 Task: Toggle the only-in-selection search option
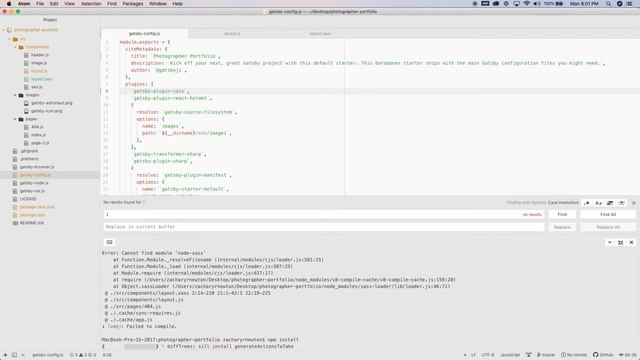(610, 203)
